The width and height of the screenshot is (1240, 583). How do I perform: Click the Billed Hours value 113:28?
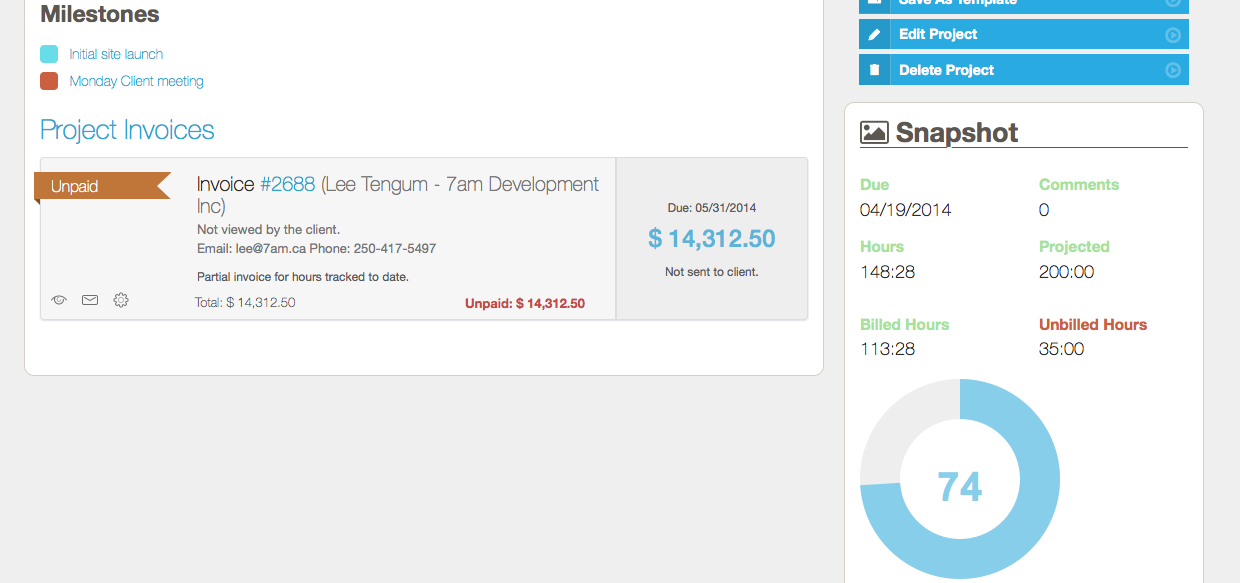coord(887,349)
